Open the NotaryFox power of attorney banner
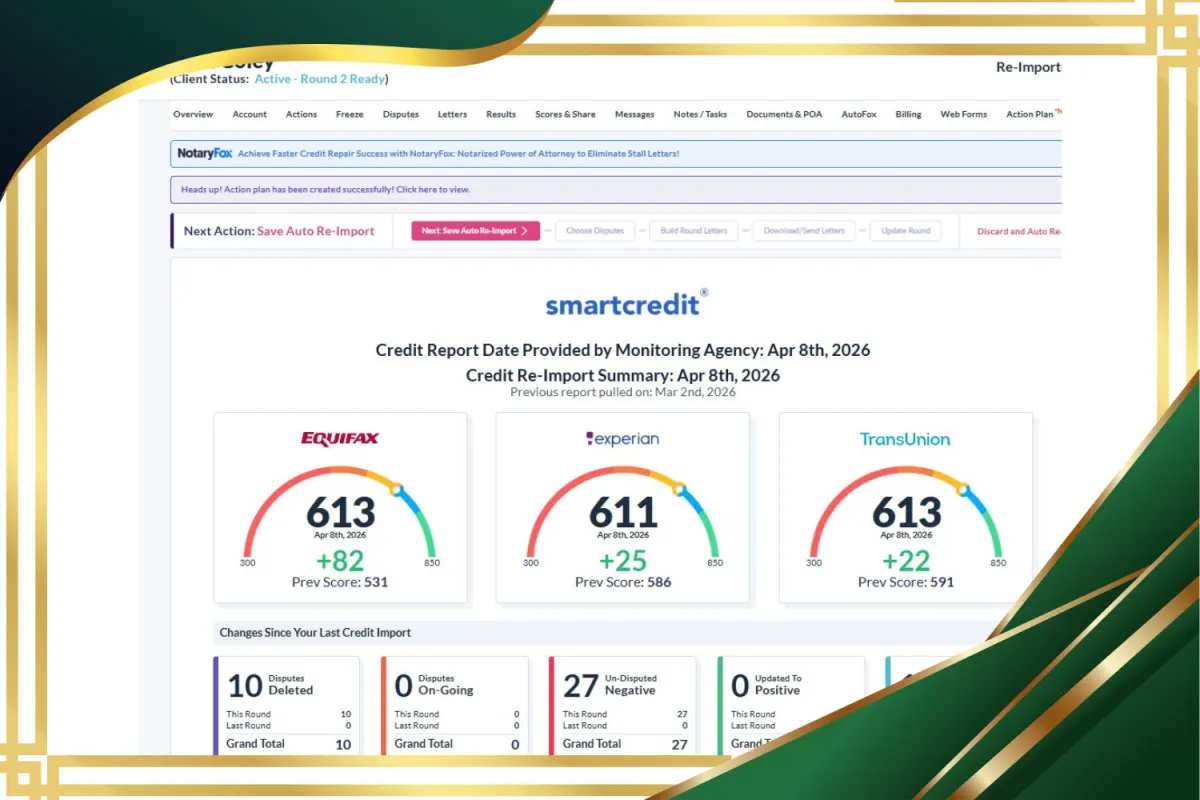The width and height of the screenshot is (1200, 800). coord(616,154)
